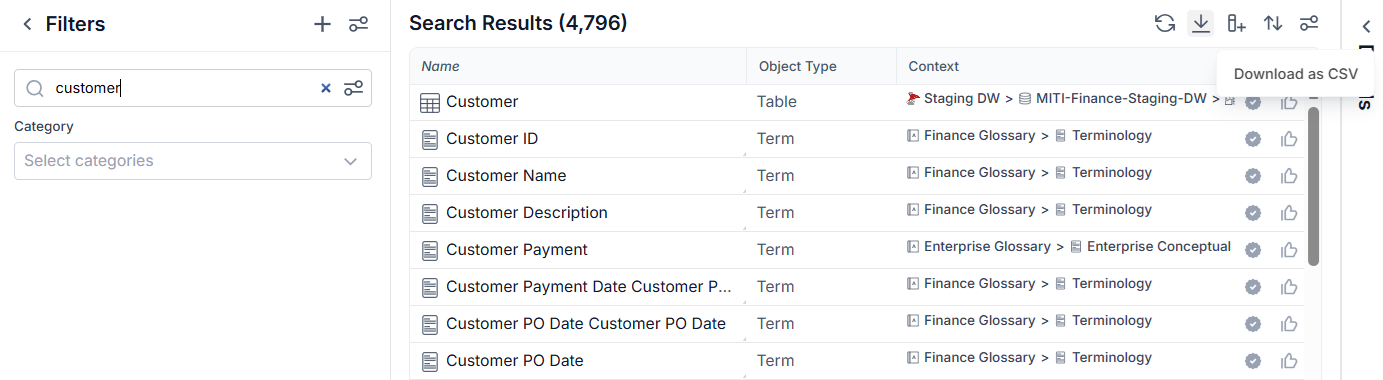Click the sort results arrows icon
1383x380 pixels.
pyautogui.click(x=1273, y=23)
